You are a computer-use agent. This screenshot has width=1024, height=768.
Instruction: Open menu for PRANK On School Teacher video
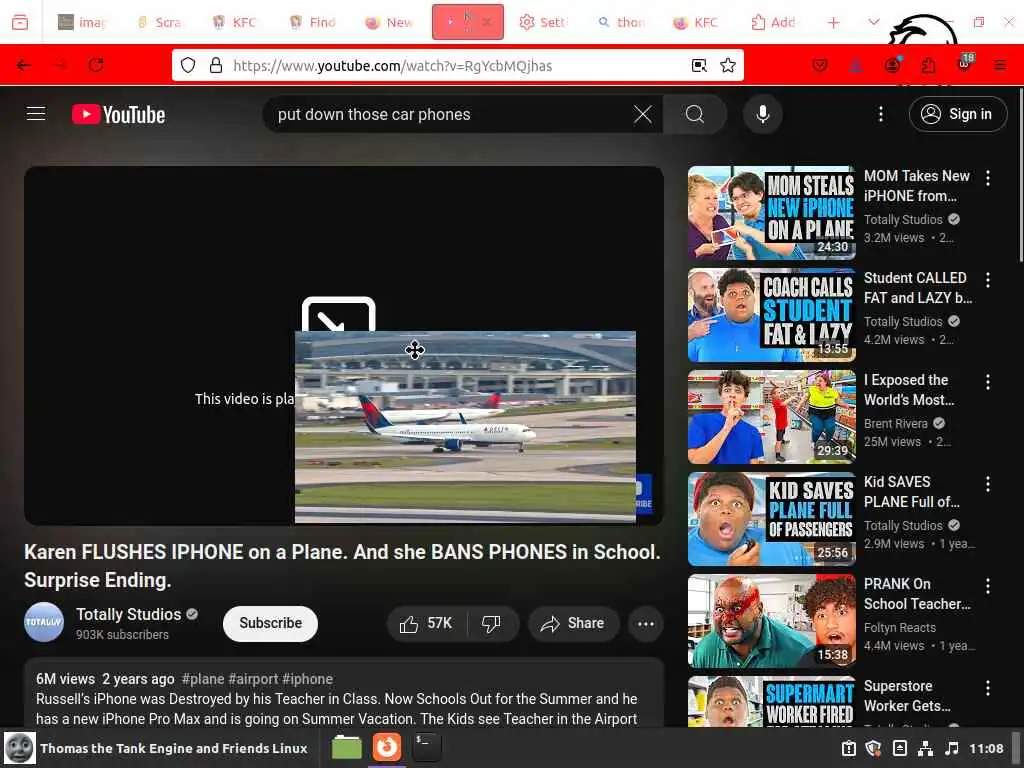click(987, 586)
